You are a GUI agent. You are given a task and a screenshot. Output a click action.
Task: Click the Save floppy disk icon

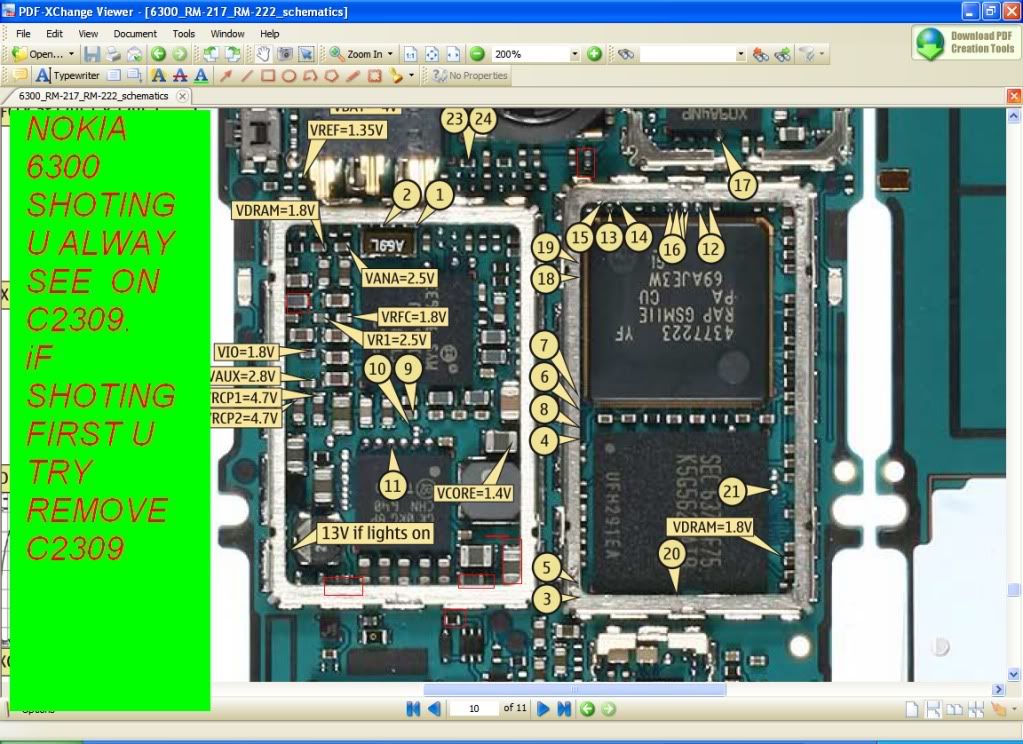(x=92, y=54)
